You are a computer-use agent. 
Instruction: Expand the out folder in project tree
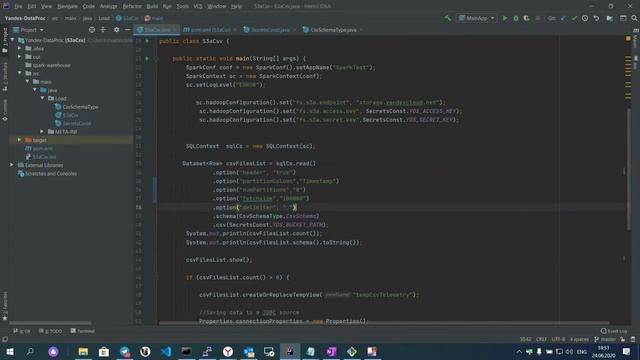click(x=20, y=57)
